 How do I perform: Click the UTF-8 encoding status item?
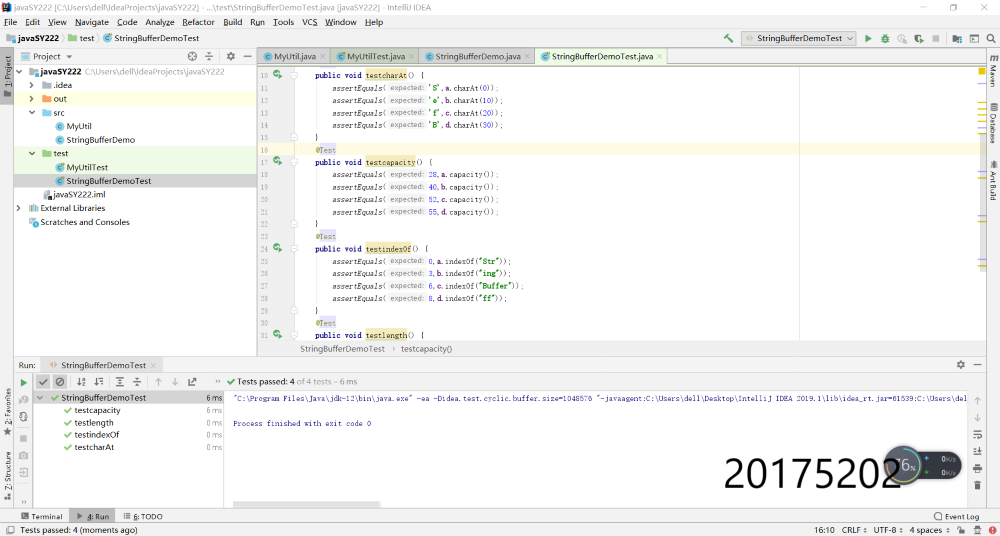point(888,530)
